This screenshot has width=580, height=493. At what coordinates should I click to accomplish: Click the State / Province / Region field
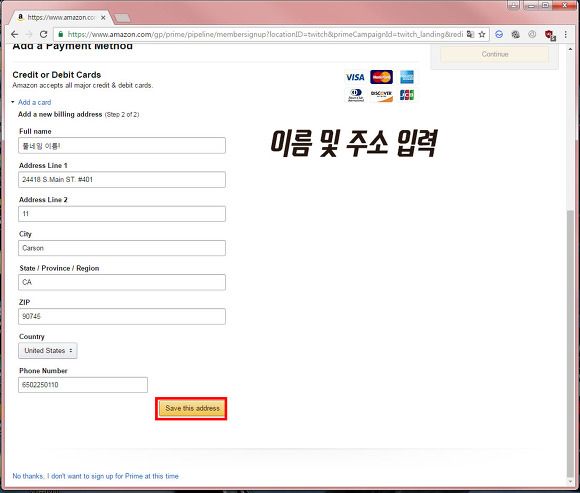click(x=122, y=282)
